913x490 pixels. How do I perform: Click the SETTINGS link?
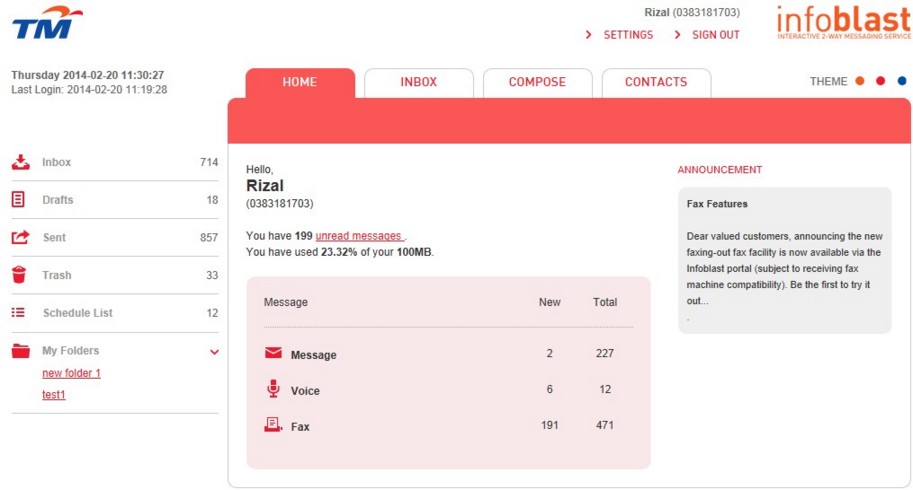(x=628, y=35)
